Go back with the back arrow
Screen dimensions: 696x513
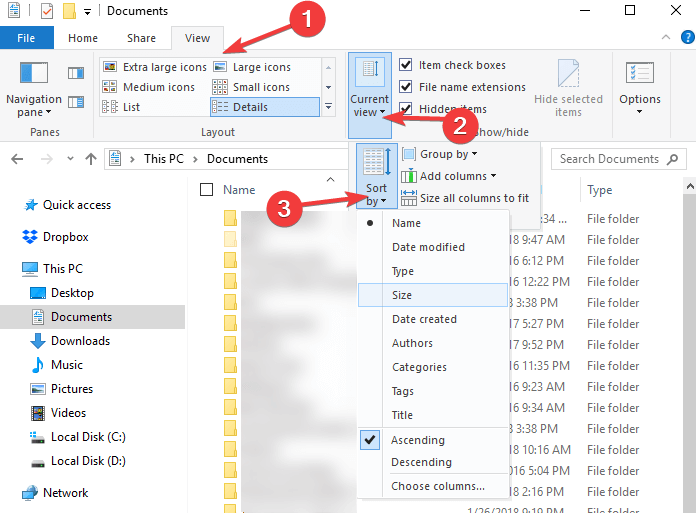coord(17,159)
